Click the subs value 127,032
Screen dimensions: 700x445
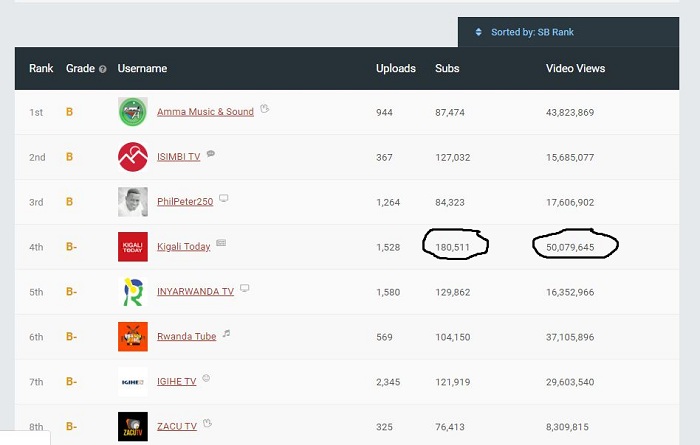tap(453, 158)
